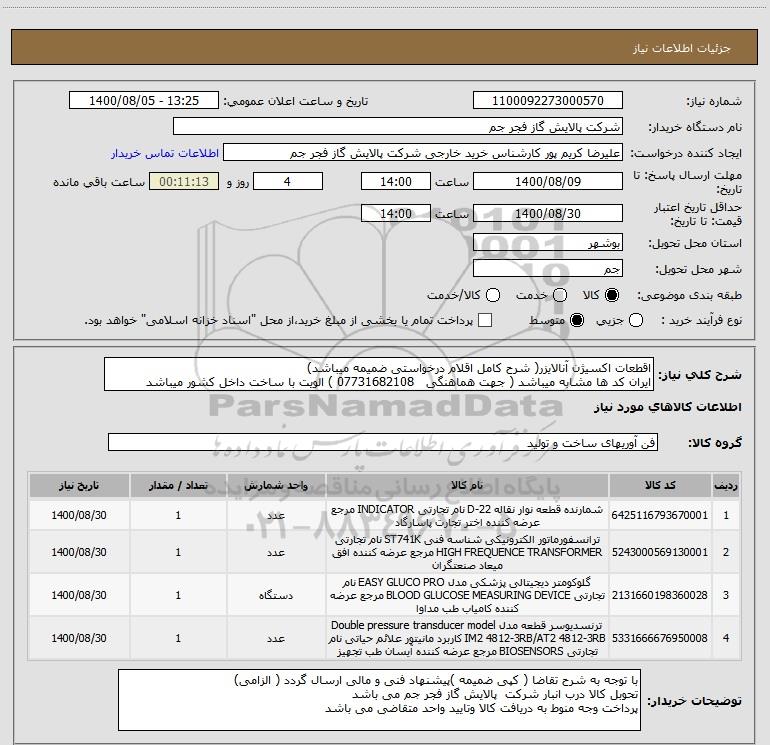Click the buyer notes text box
This screenshot has height=745, width=770.
pyautogui.click(x=379, y=700)
